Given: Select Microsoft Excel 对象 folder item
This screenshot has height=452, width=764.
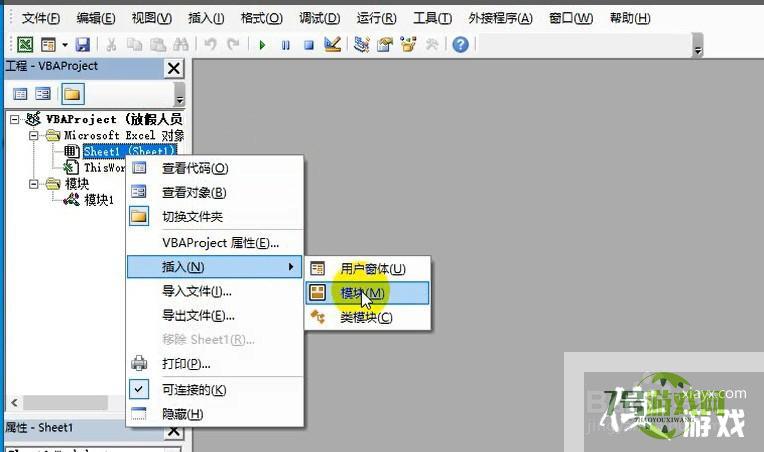Looking at the screenshot, I should click(124, 135).
